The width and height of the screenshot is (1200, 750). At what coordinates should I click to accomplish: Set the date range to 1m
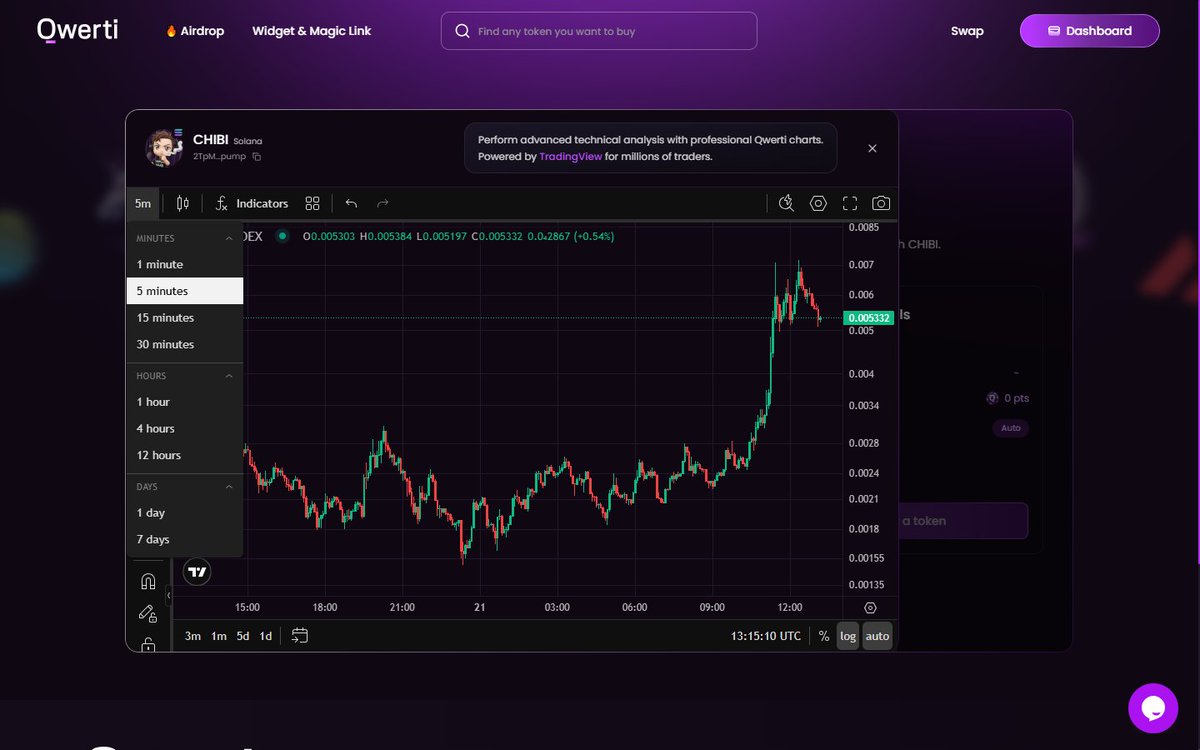[x=218, y=636]
